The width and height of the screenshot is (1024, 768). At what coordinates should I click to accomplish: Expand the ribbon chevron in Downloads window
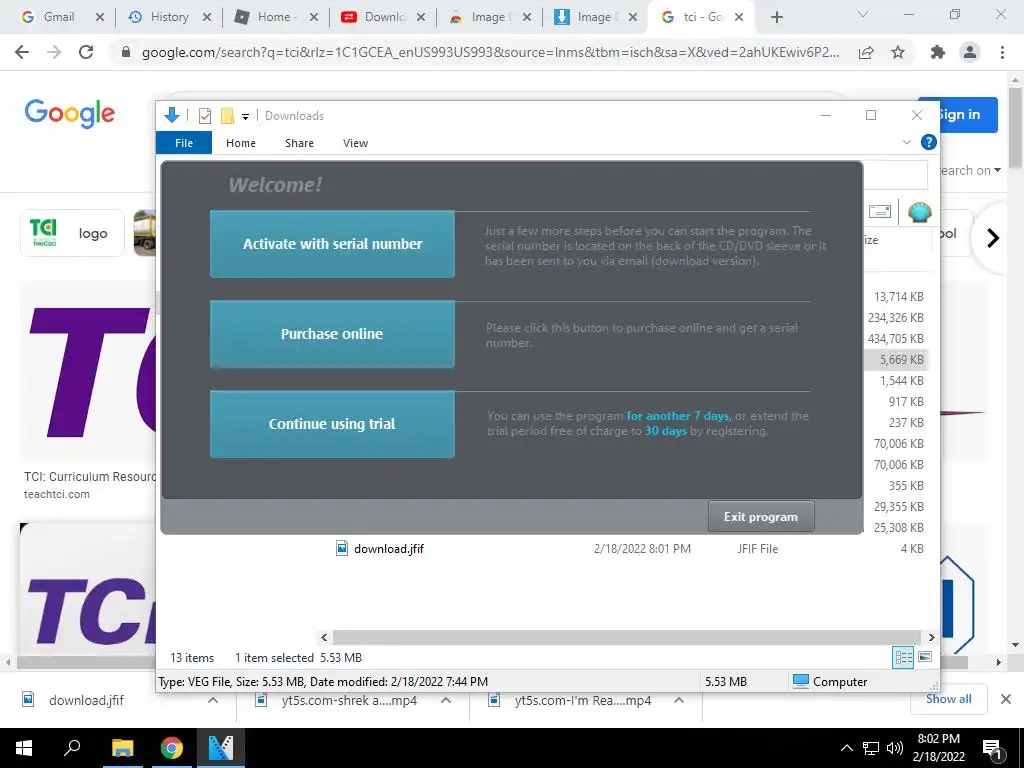[906, 142]
